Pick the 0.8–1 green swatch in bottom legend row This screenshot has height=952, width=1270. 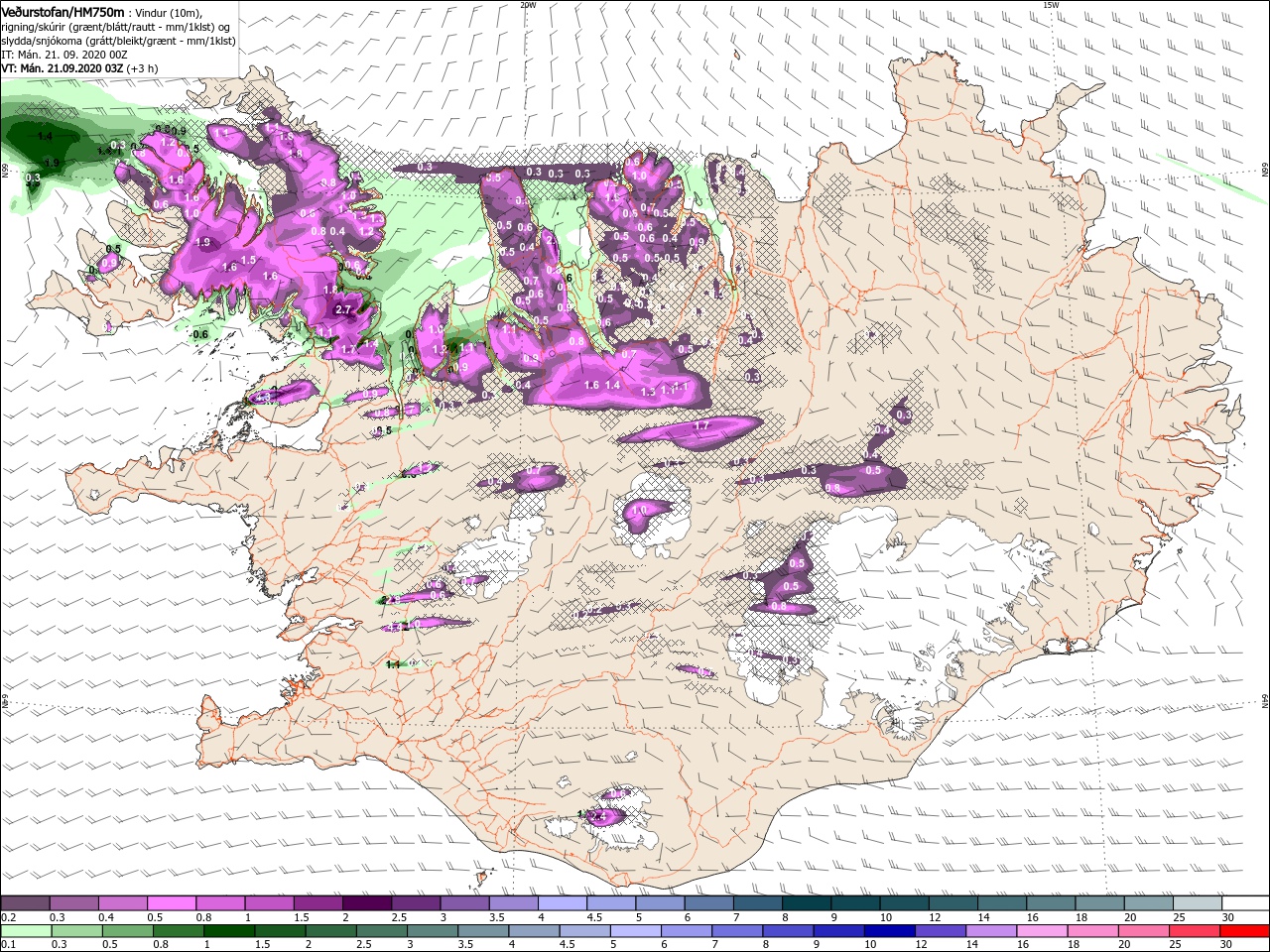(178, 931)
